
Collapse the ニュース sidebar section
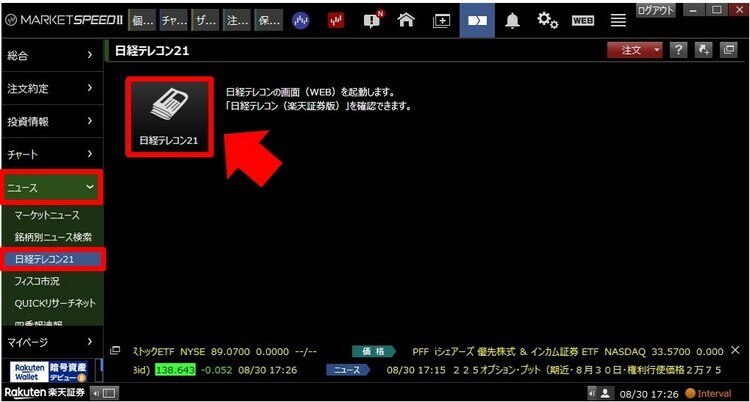[52, 188]
